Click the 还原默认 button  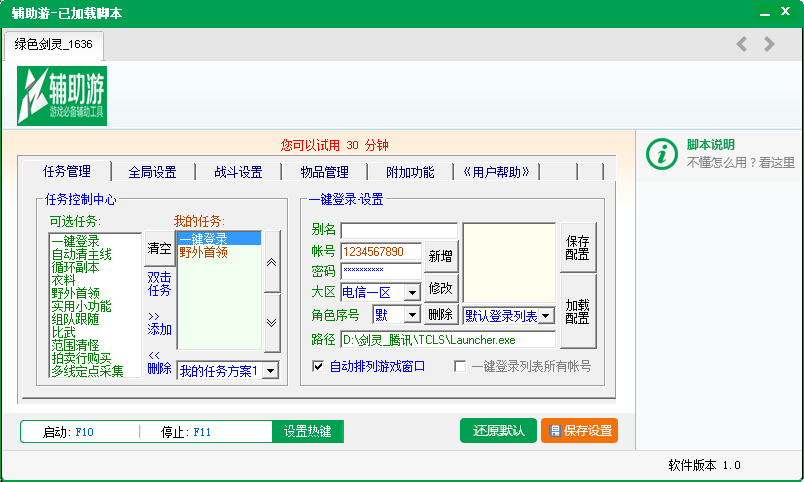click(498, 430)
